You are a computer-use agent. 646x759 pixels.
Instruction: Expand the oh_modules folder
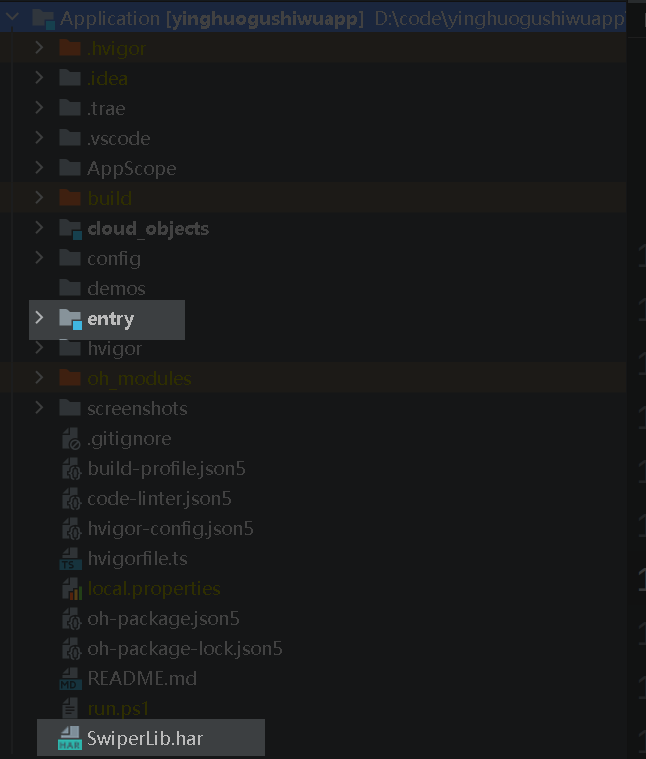click(x=39, y=378)
